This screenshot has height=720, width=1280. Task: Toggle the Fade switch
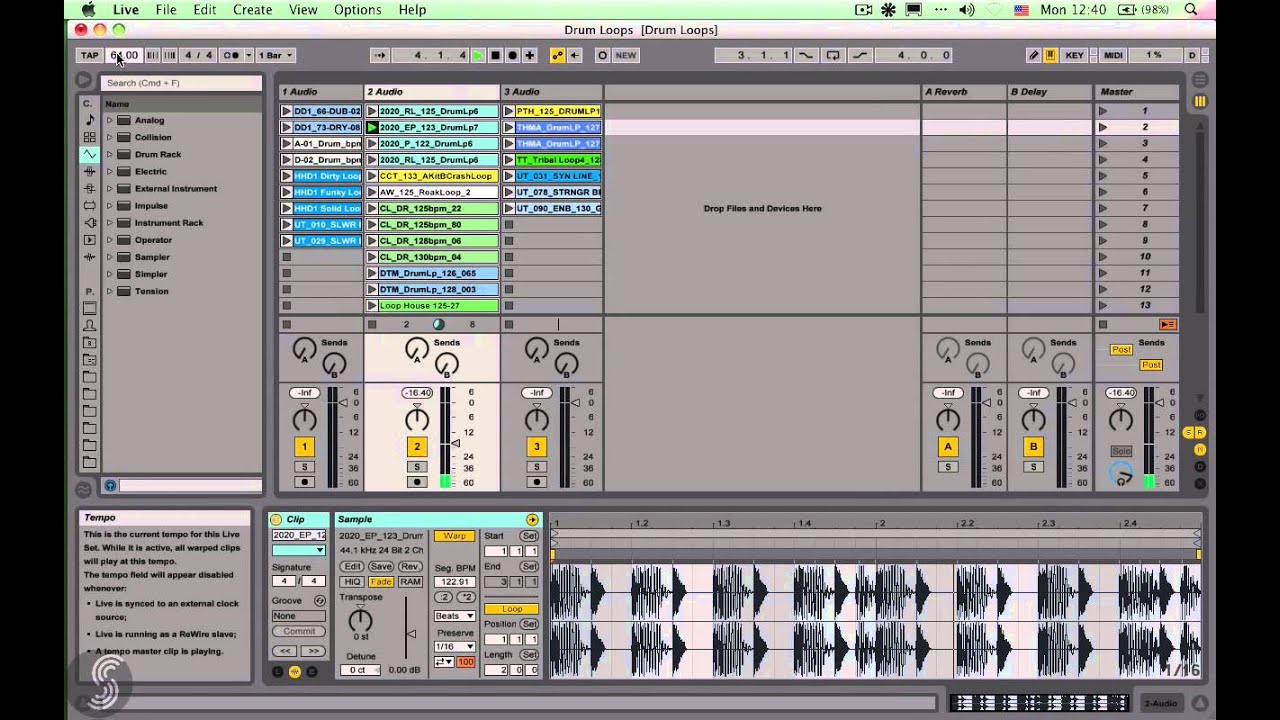pyautogui.click(x=381, y=581)
